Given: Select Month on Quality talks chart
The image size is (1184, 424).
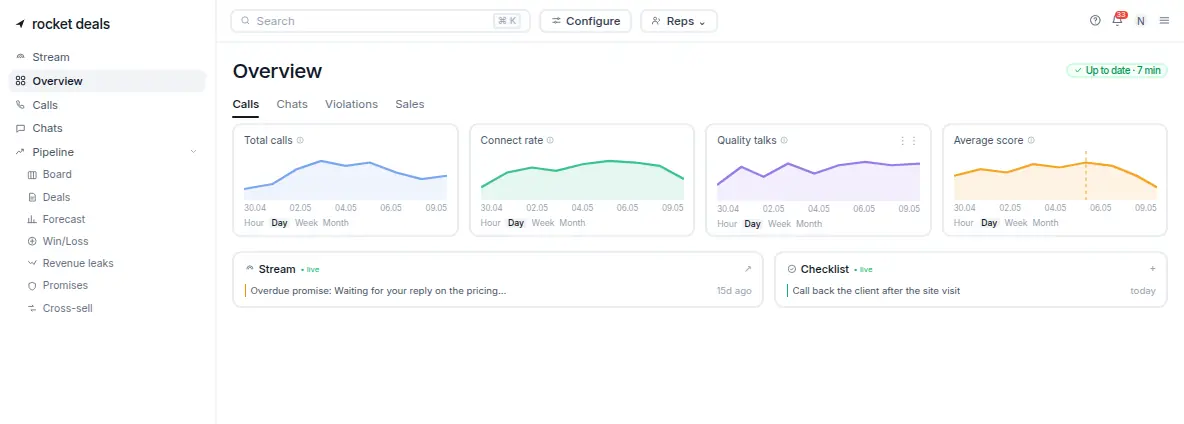Looking at the screenshot, I should pyautogui.click(x=809, y=223).
